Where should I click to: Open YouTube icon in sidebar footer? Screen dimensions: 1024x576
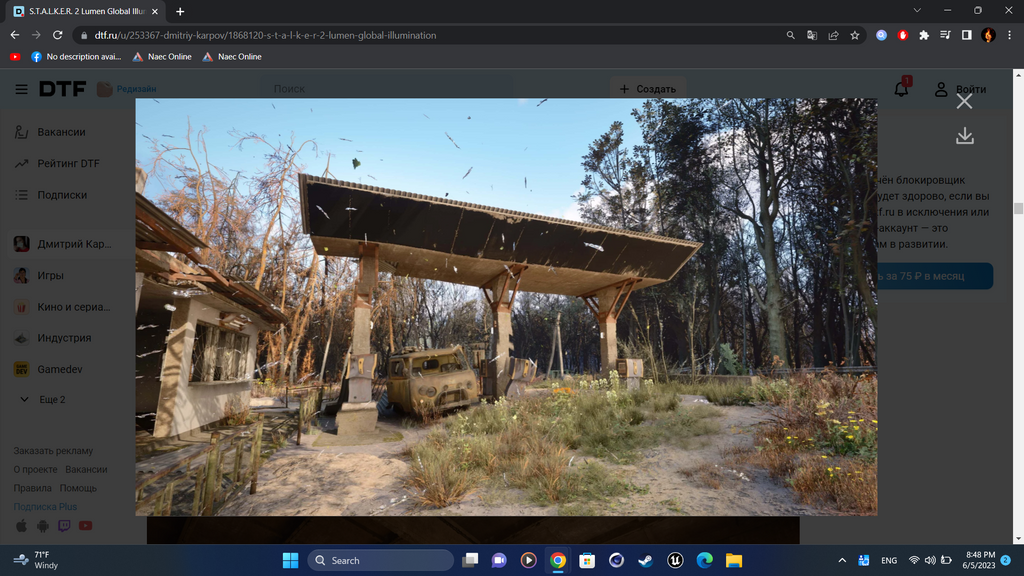click(86, 526)
